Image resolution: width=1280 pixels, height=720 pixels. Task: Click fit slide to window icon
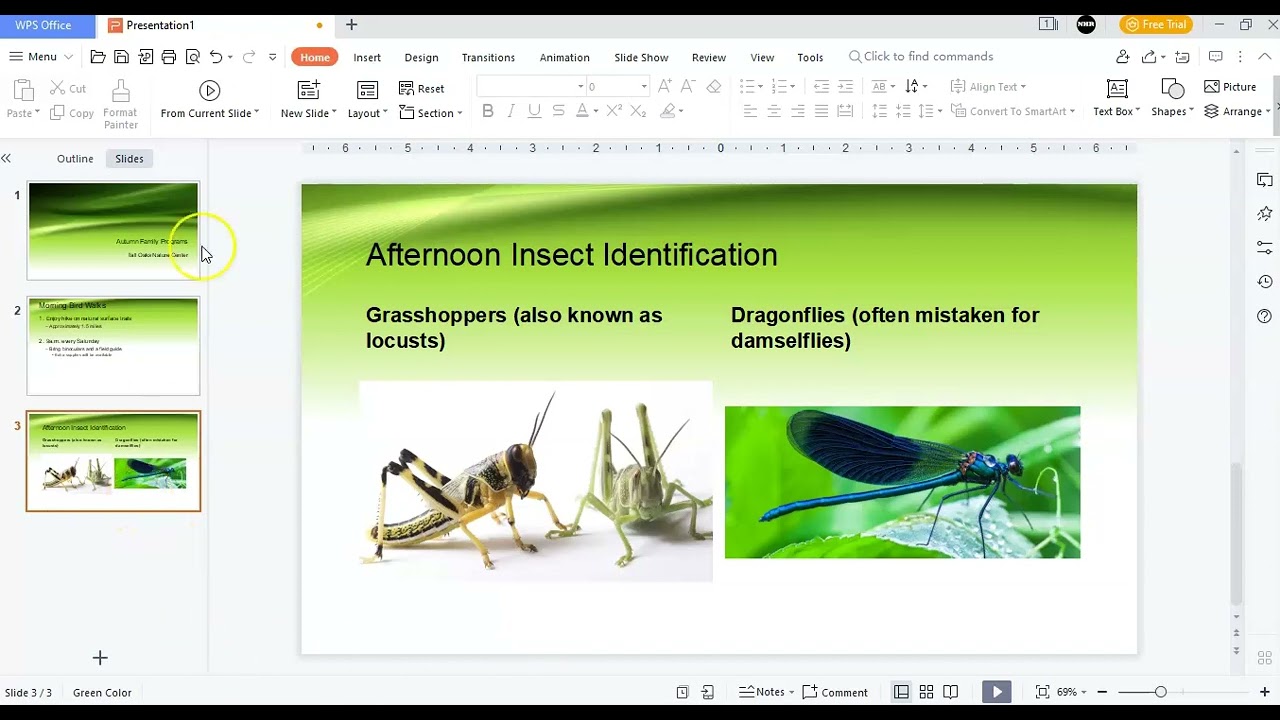click(1042, 692)
